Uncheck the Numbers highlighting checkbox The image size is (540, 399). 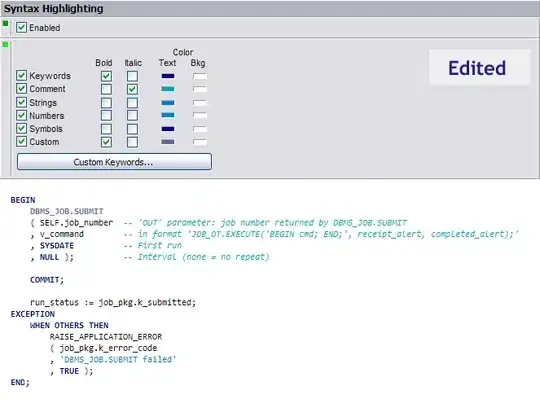pyautogui.click(x=21, y=115)
